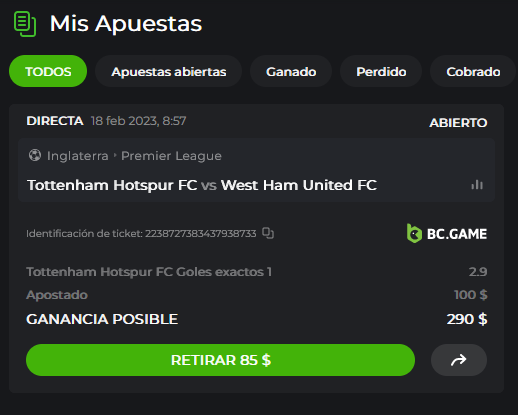This screenshot has height=415, width=518.
Task: Click the ABIERTO status label
Action: [x=458, y=123]
